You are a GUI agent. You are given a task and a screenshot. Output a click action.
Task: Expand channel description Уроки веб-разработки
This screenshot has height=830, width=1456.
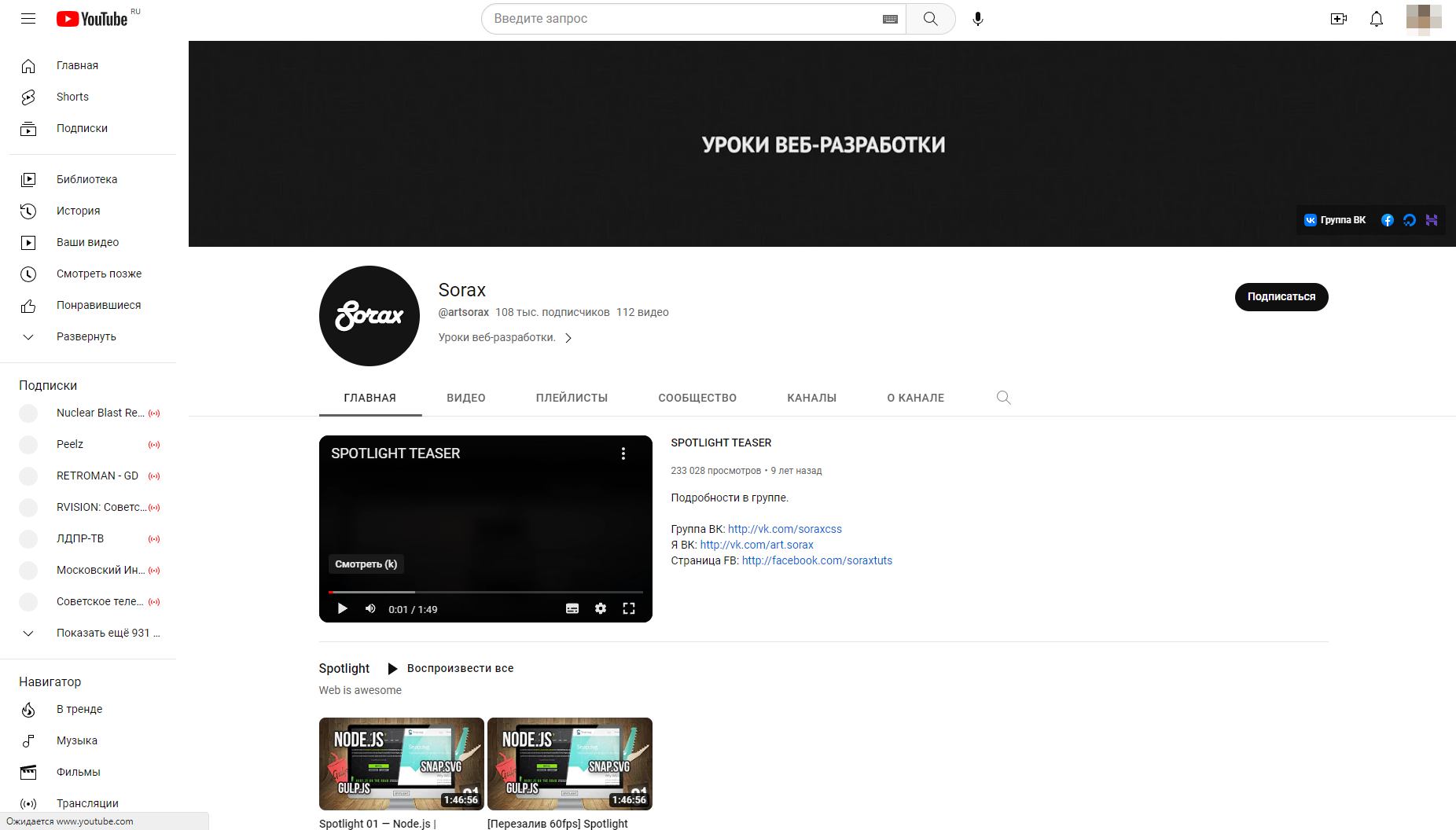(506, 337)
